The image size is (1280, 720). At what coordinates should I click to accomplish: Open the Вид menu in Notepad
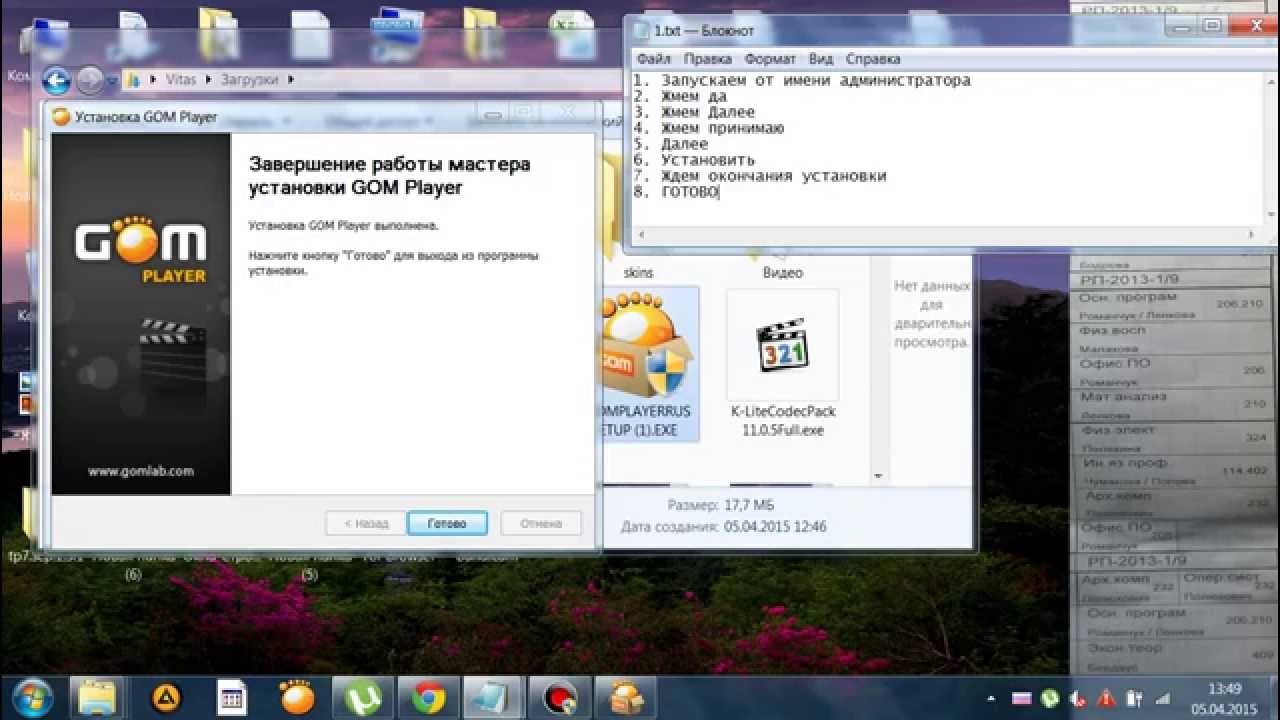pyautogui.click(x=821, y=59)
